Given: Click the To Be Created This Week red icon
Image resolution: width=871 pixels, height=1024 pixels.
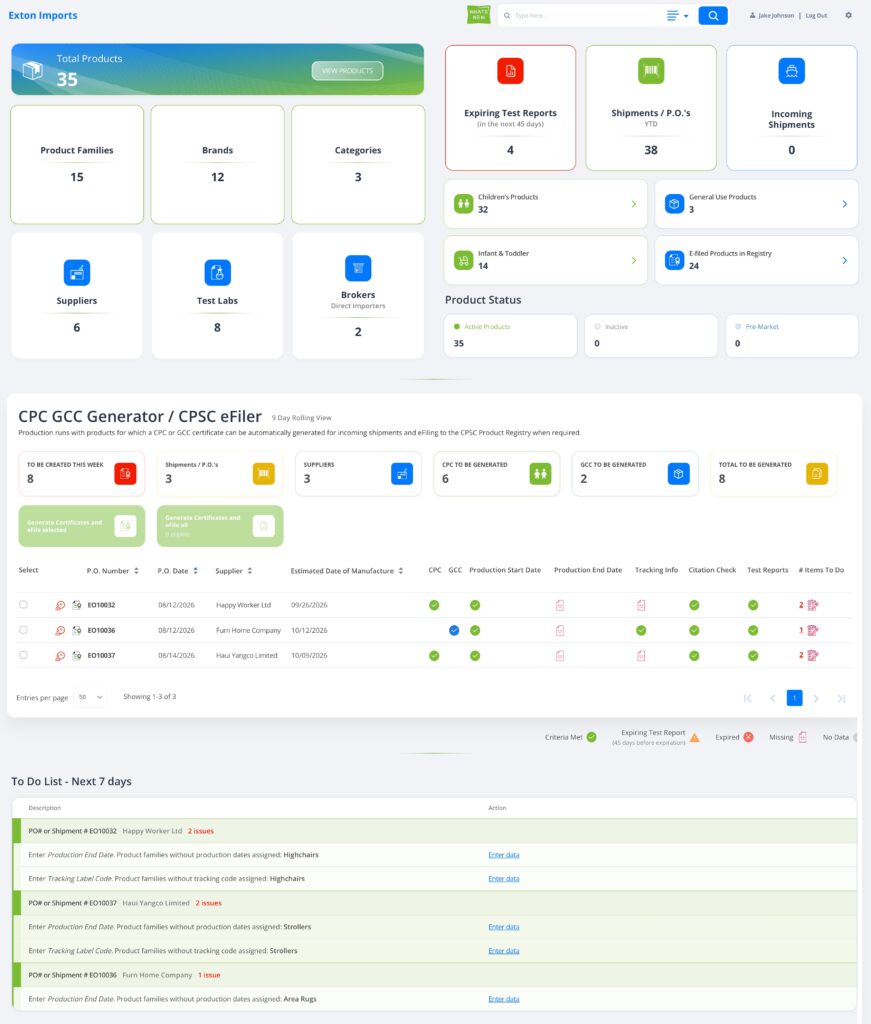Looking at the screenshot, I should [x=125, y=473].
